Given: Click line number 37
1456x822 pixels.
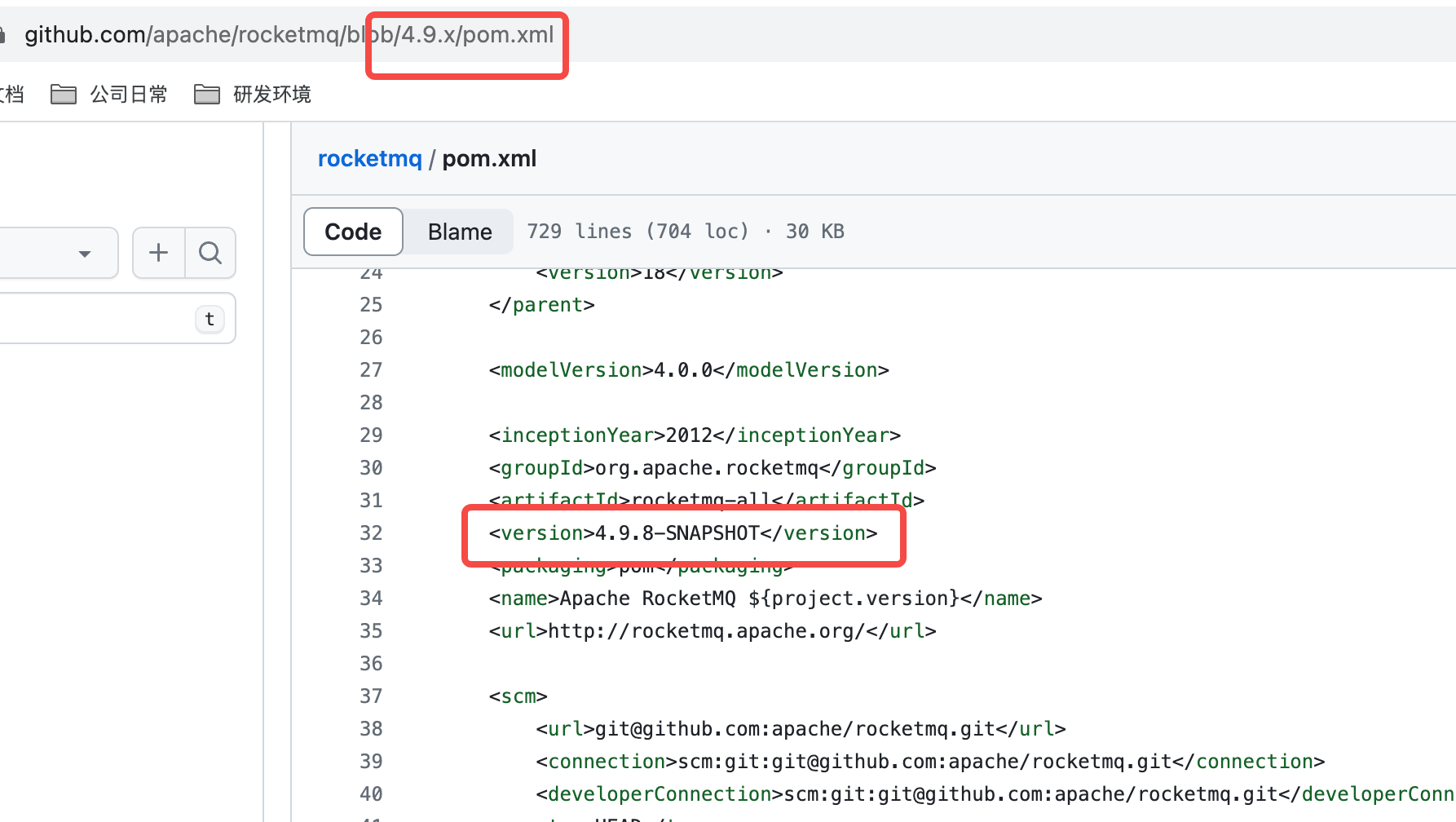Looking at the screenshot, I should pyautogui.click(x=371, y=696).
